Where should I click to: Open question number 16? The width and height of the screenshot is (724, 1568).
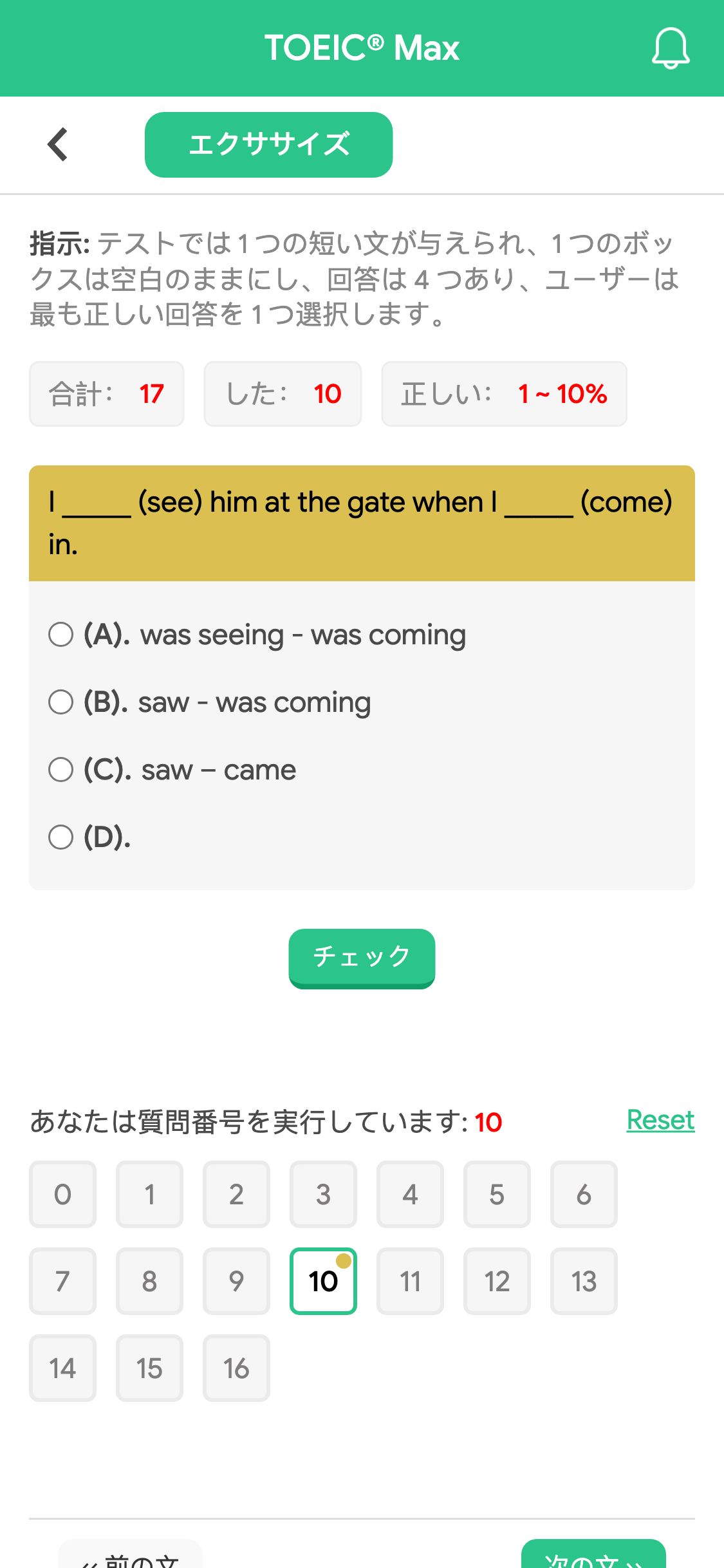coord(236,1368)
